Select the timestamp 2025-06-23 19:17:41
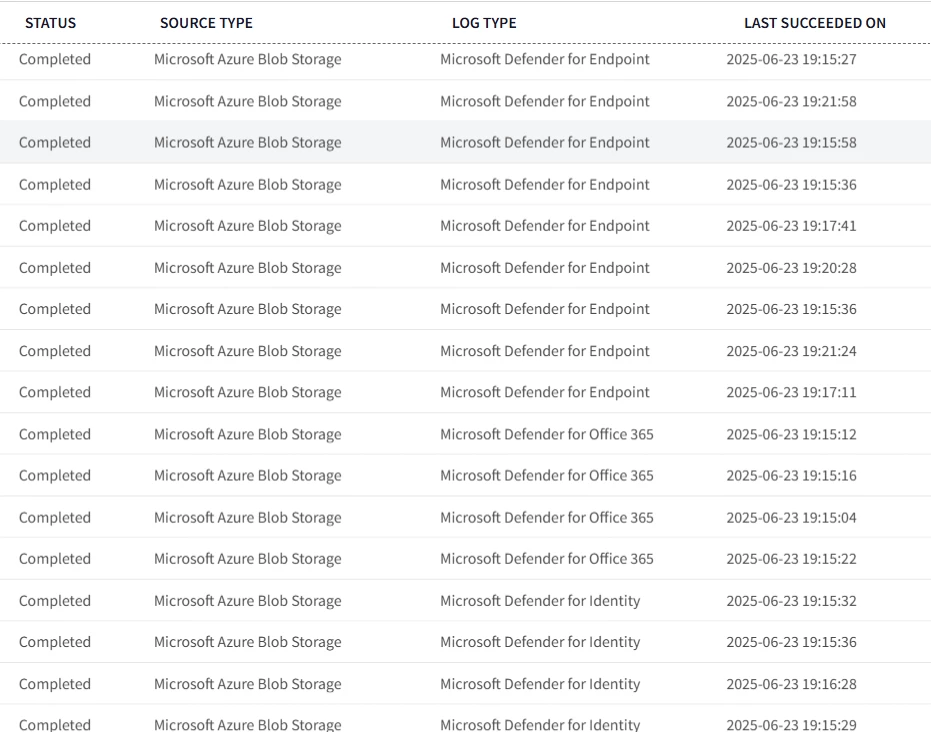The image size is (931, 732). pos(791,226)
